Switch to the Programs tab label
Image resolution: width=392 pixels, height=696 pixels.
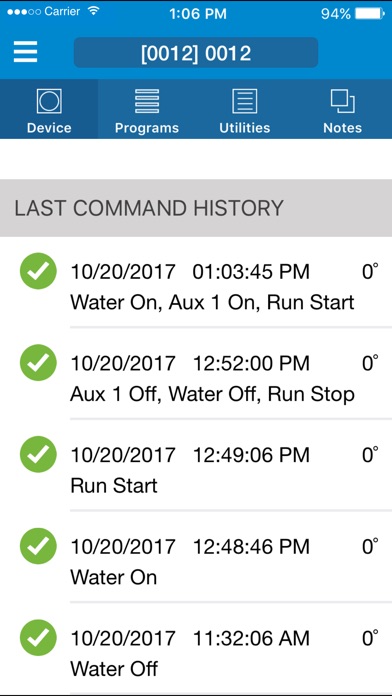coord(147,128)
